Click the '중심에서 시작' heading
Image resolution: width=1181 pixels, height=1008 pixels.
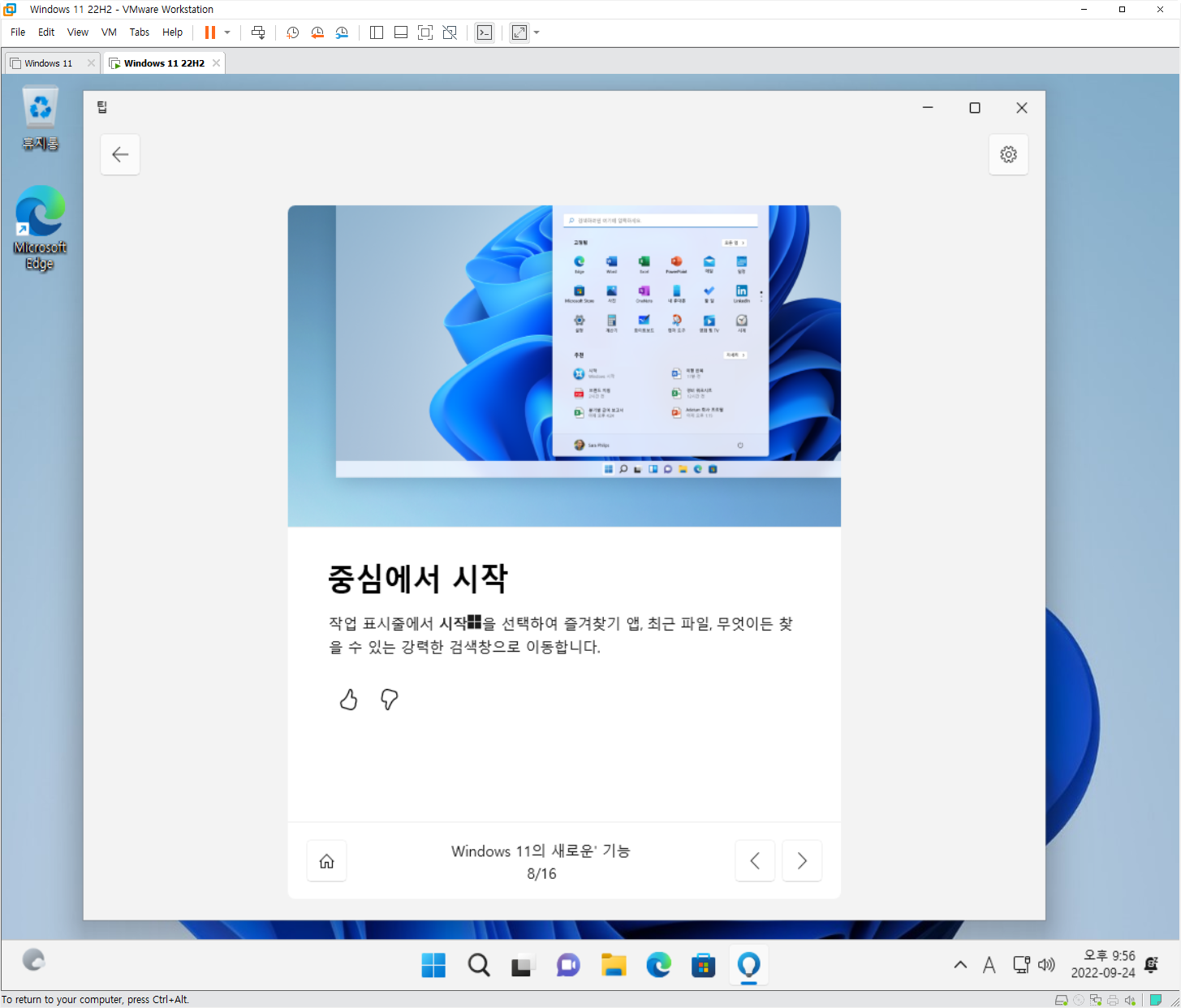[x=418, y=579]
